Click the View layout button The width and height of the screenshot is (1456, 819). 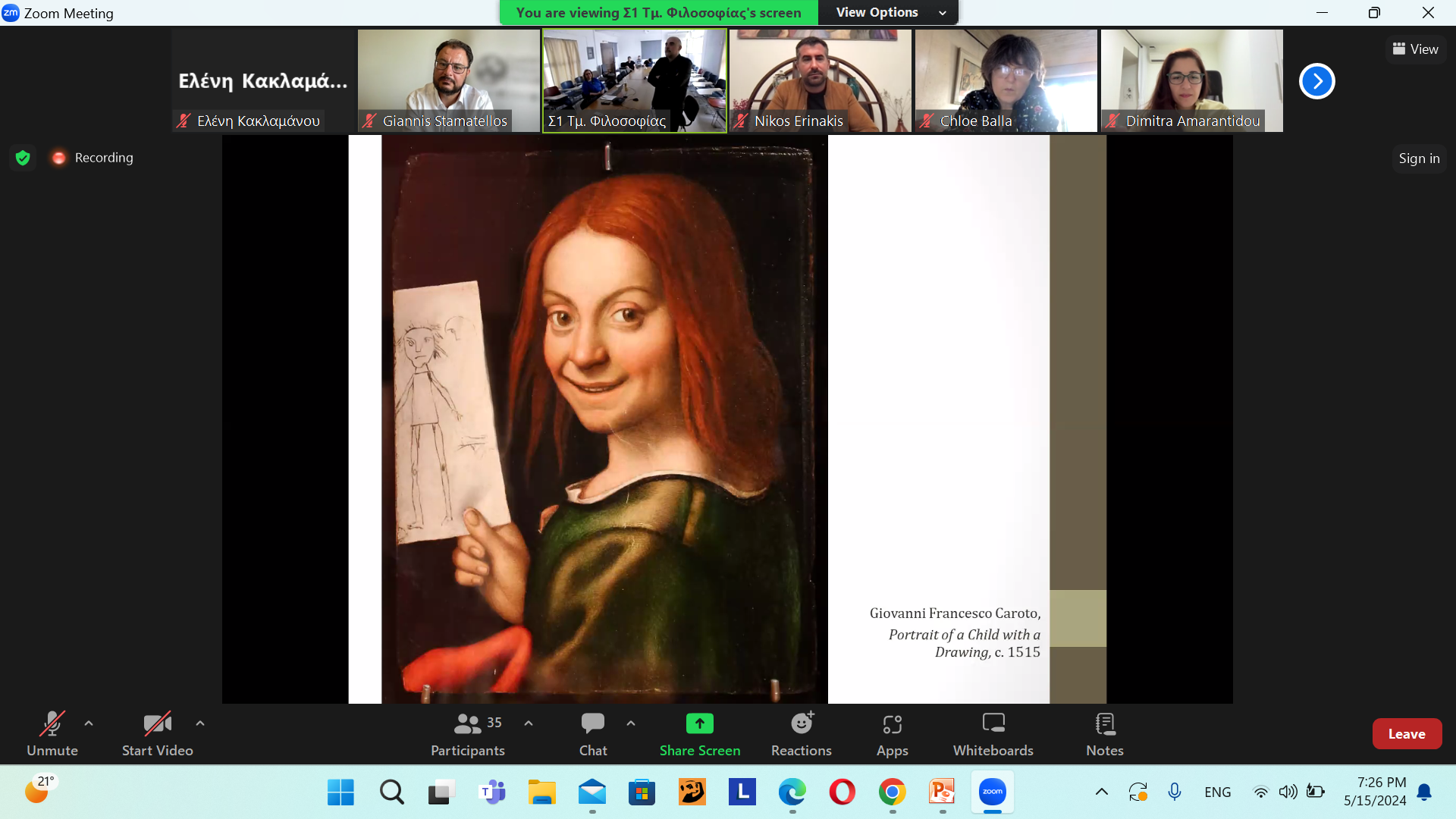(x=1416, y=49)
